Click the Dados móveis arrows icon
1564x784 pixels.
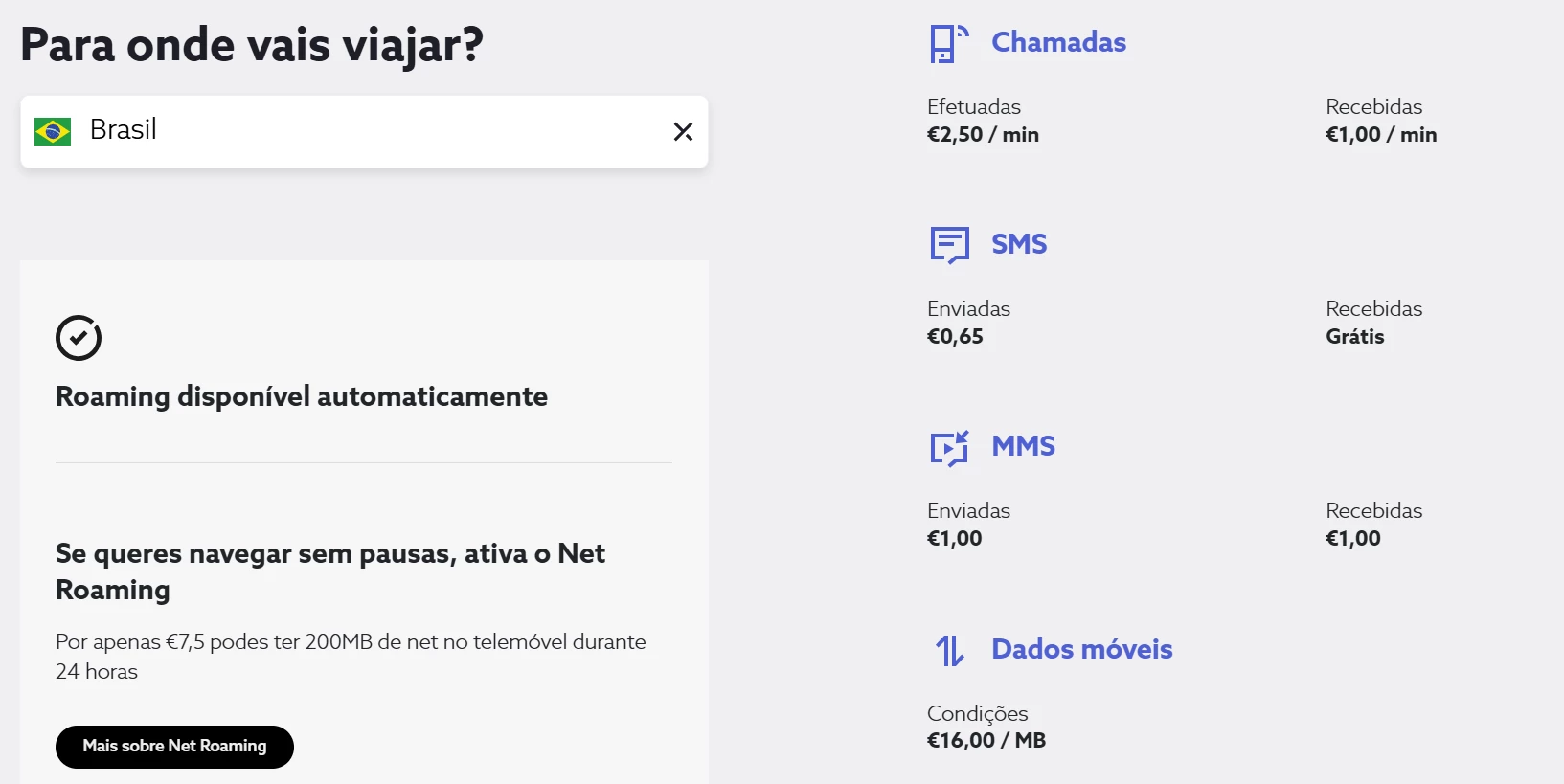[x=949, y=650]
